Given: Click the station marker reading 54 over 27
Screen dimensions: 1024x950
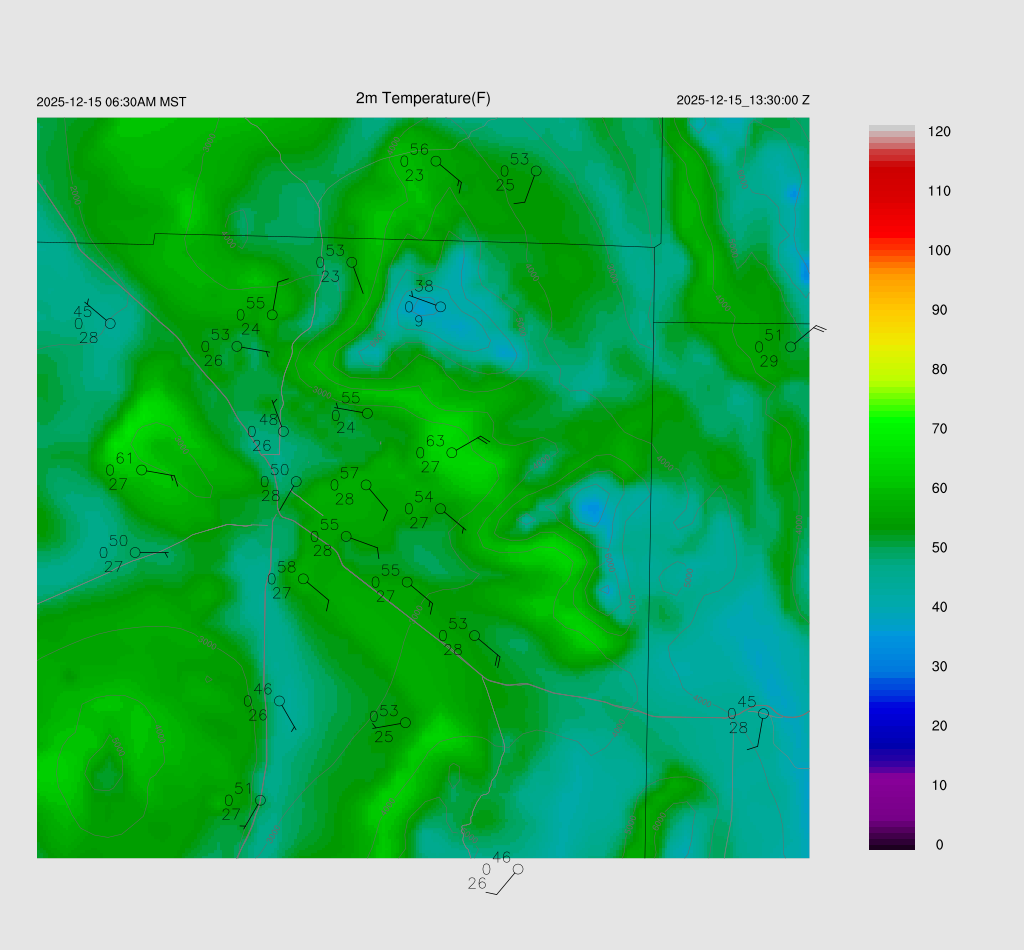Looking at the screenshot, I should click(x=440, y=509).
